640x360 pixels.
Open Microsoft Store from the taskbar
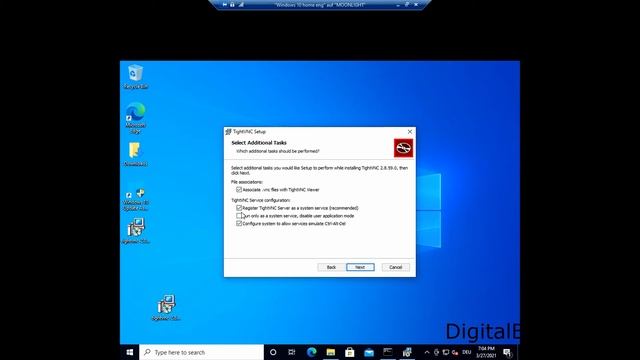coord(350,352)
